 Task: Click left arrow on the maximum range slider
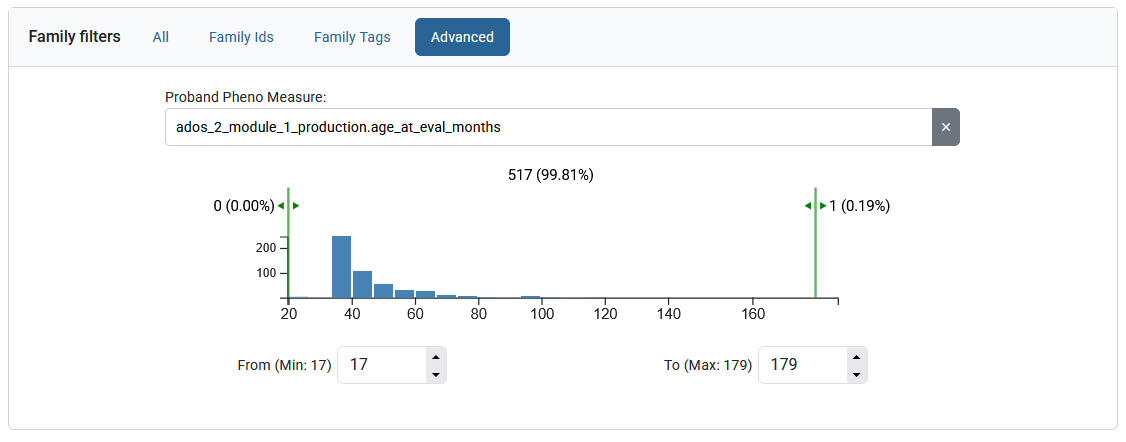808,206
